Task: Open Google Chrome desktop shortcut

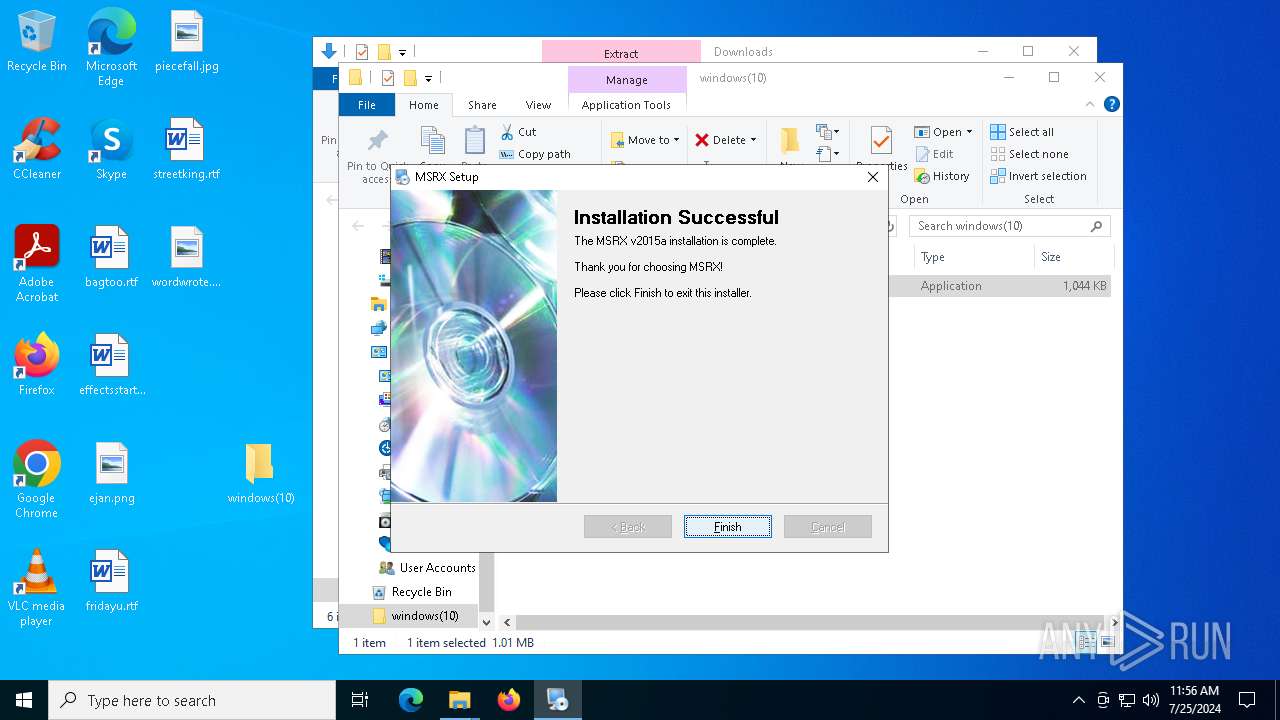Action: pyautogui.click(x=37, y=480)
